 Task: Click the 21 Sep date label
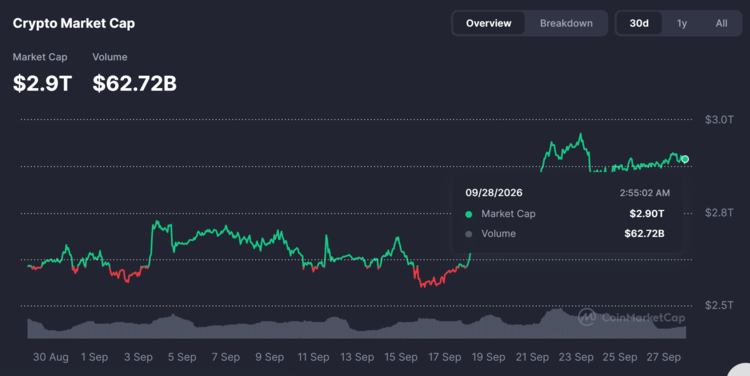pos(532,357)
